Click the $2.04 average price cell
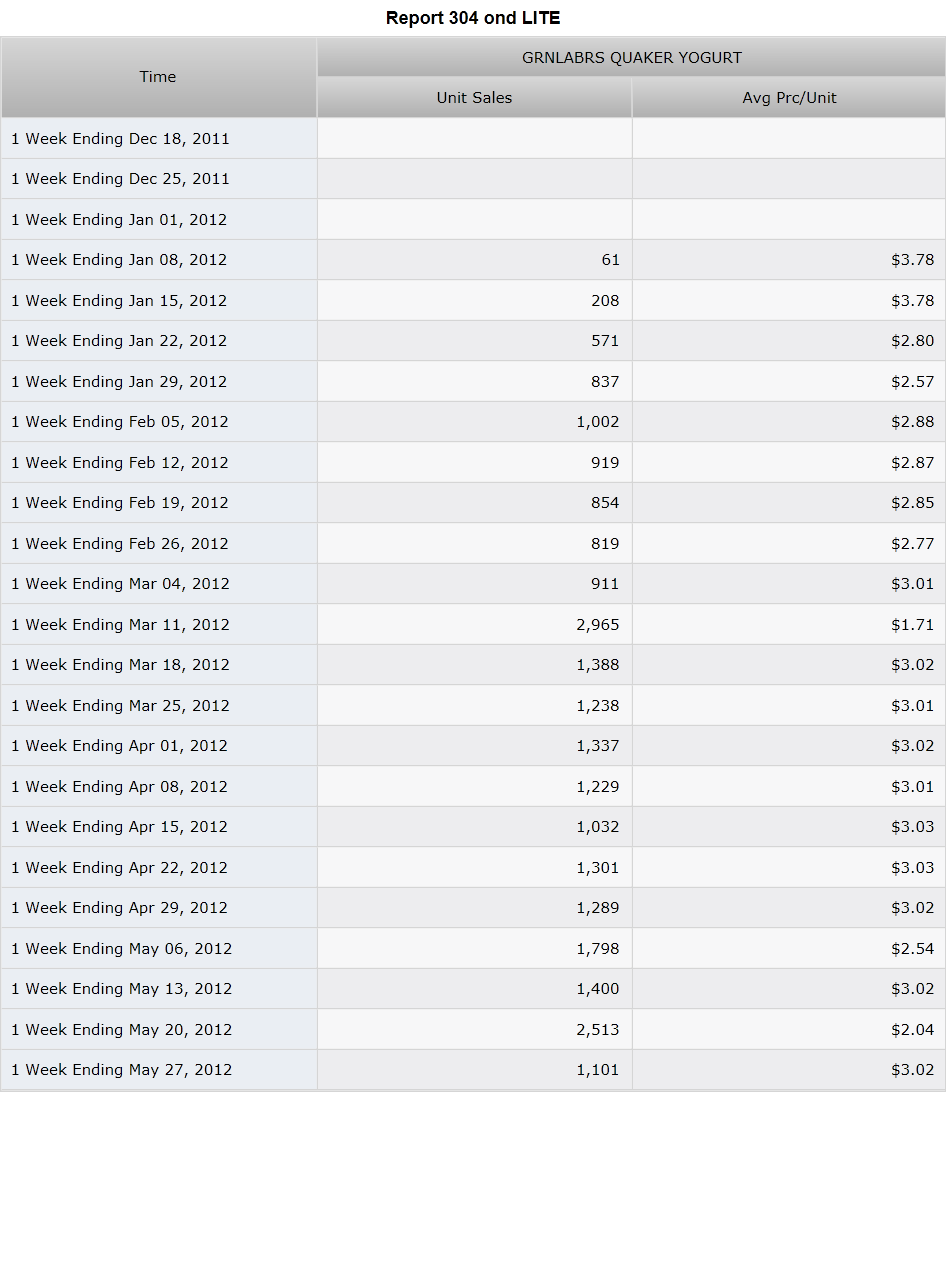The width and height of the screenshot is (946, 1284). pyautogui.click(x=789, y=1029)
